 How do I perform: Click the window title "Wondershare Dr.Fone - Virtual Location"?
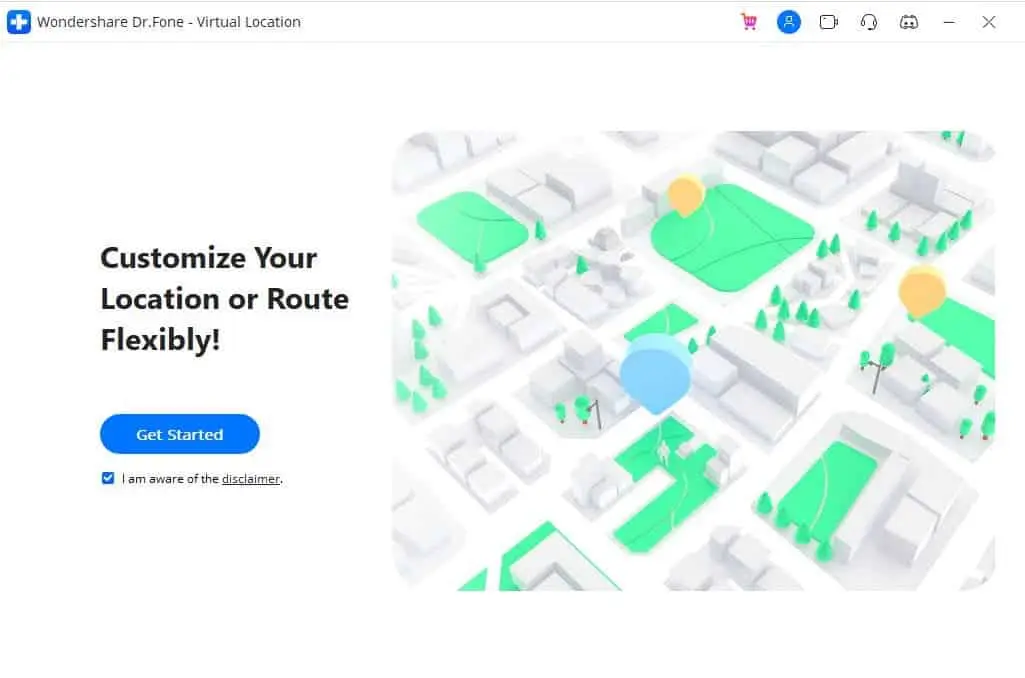tap(169, 22)
